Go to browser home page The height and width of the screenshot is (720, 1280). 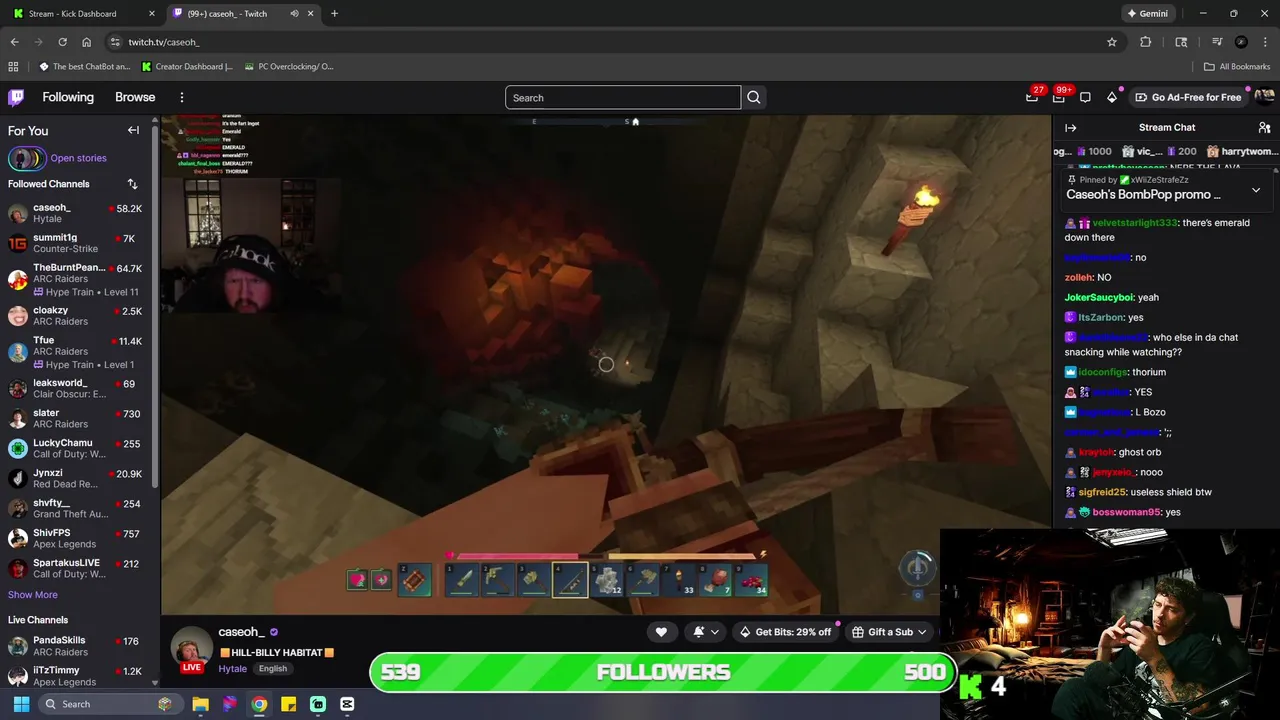coord(87,42)
